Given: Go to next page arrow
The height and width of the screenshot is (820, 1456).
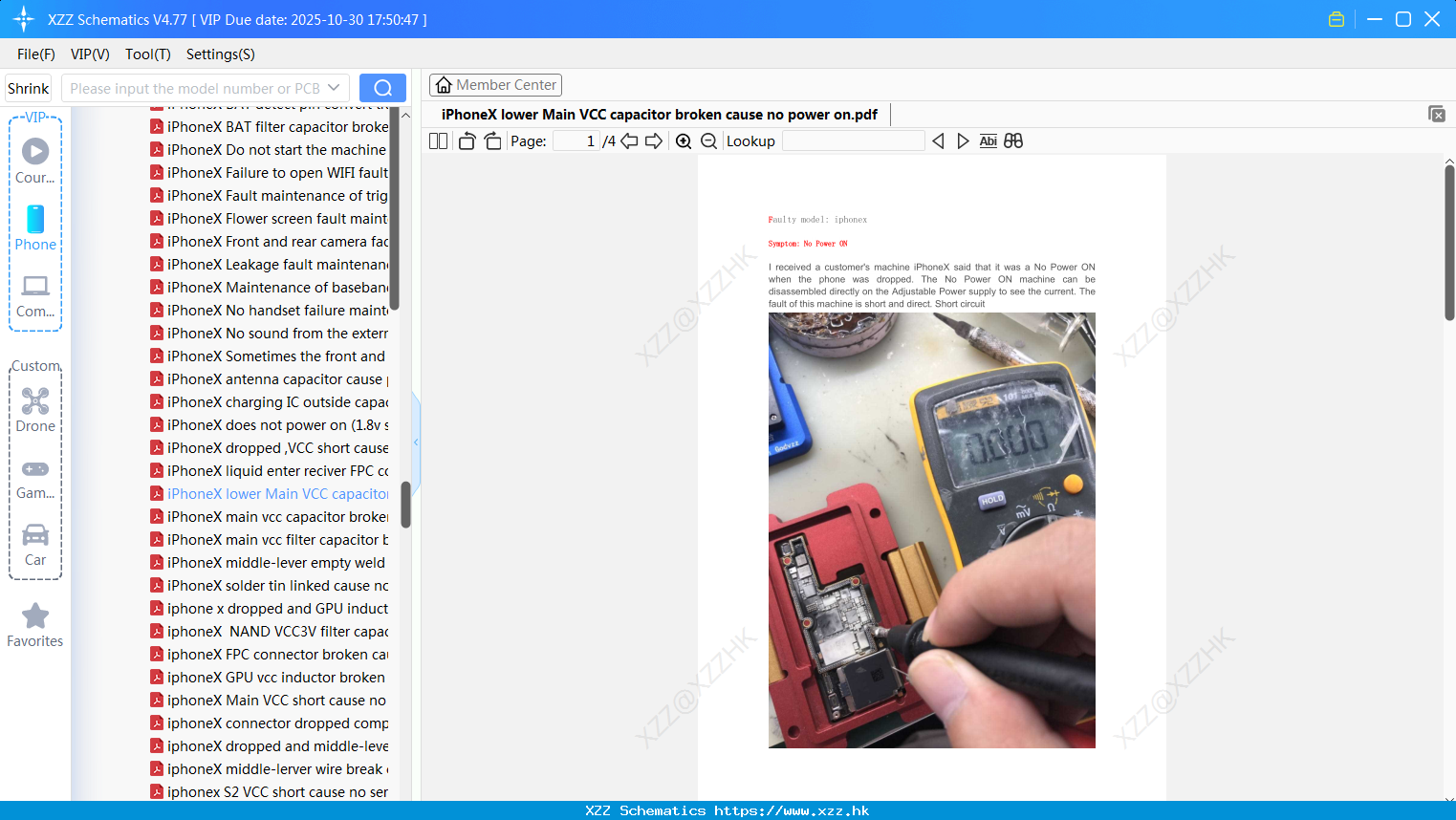Looking at the screenshot, I should click(x=654, y=141).
